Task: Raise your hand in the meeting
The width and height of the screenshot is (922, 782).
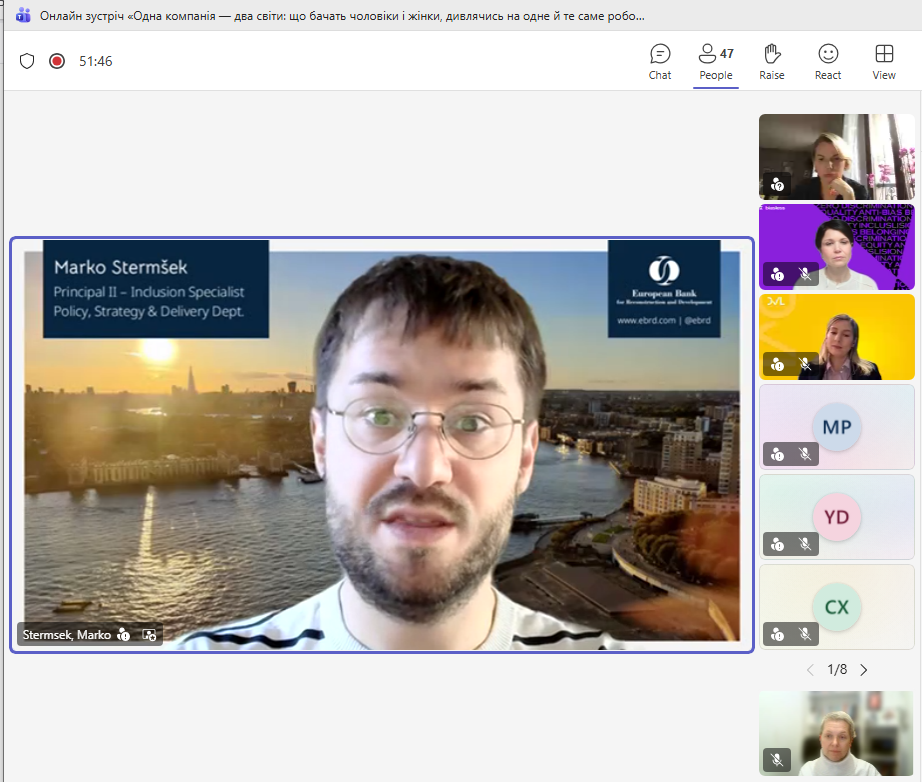Action: (x=771, y=62)
